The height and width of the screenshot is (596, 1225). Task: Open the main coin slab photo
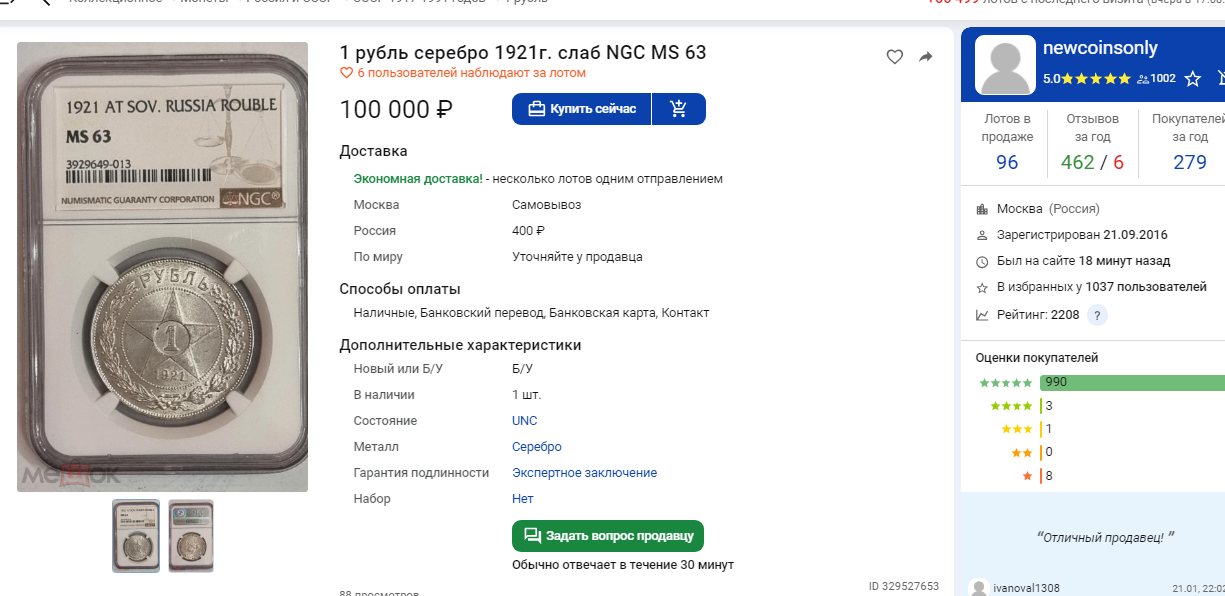pos(163,267)
